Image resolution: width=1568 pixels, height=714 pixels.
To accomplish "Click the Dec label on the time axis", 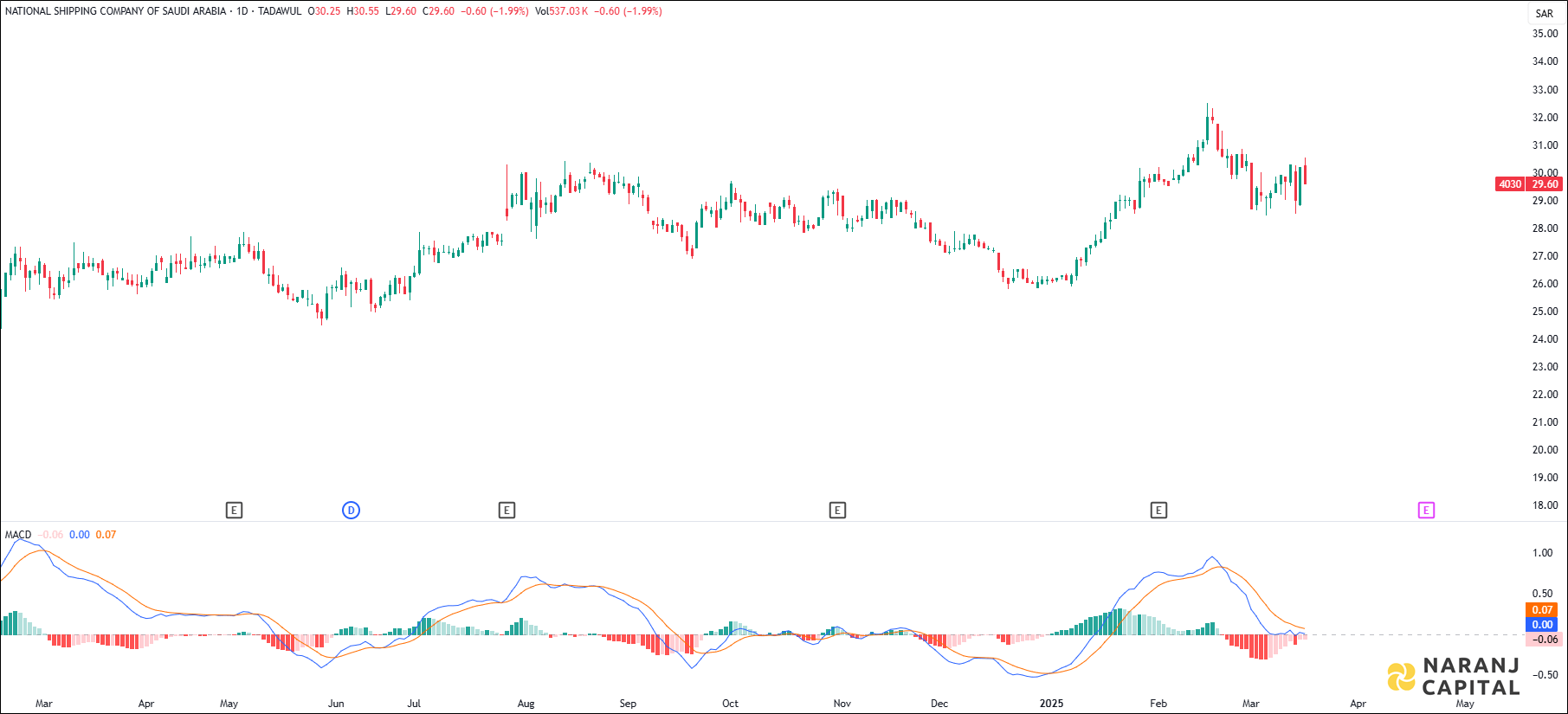I will [939, 704].
